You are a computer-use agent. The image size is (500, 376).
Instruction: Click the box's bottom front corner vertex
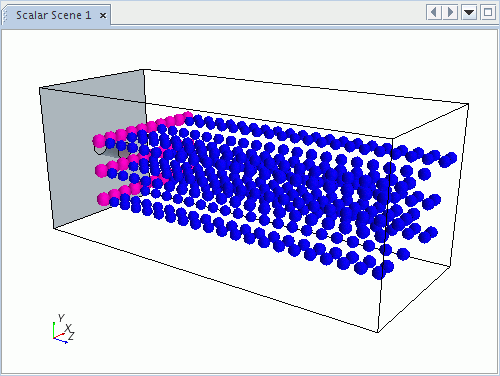pos(378,332)
